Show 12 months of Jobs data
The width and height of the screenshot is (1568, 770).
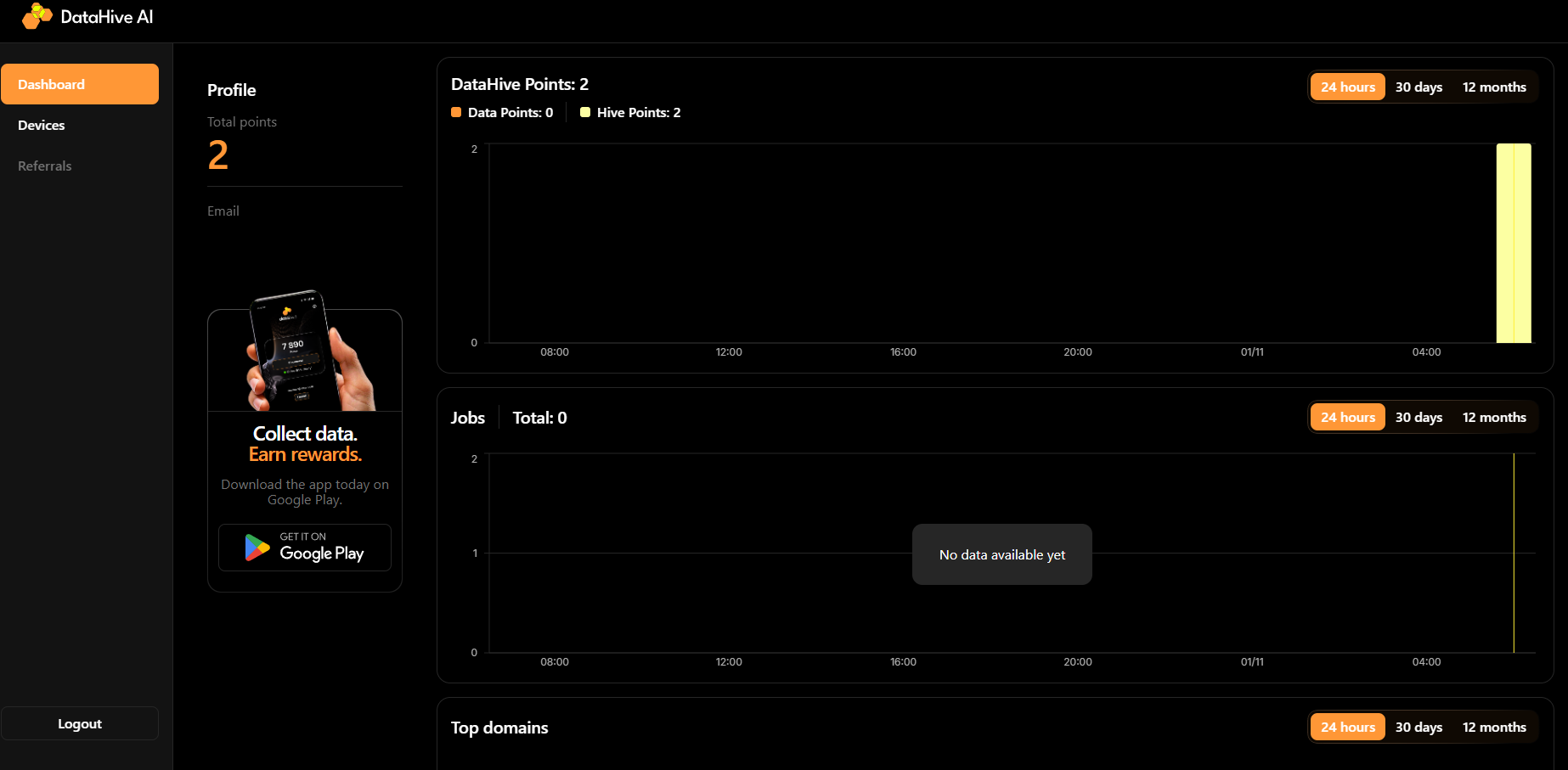point(1494,417)
